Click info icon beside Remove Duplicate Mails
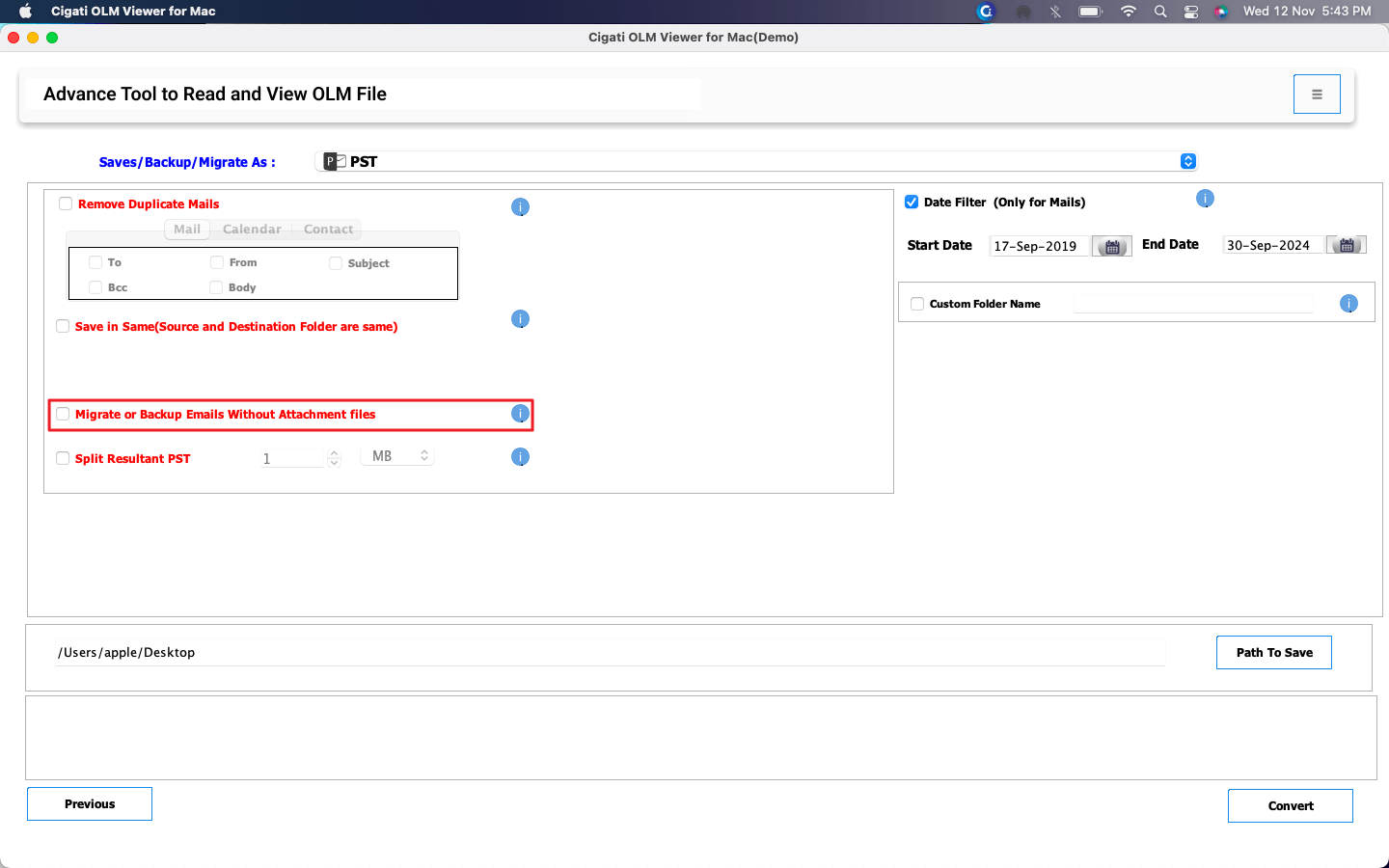The width and height of the screenshot is (1389, 868). (x=520, y=206)
